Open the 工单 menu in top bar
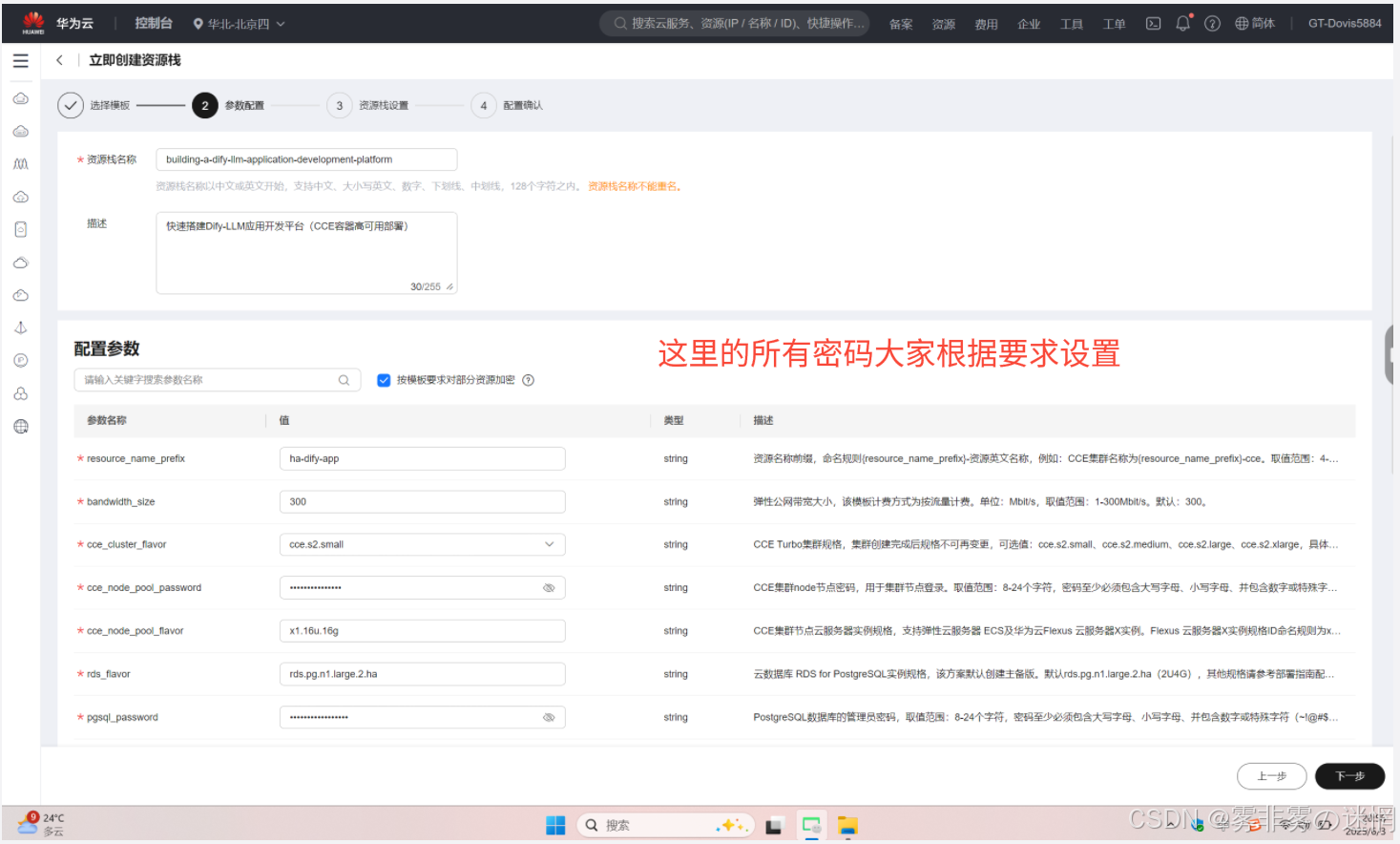The height and width of the screenshot is (844, 1400). [1114, 24]
